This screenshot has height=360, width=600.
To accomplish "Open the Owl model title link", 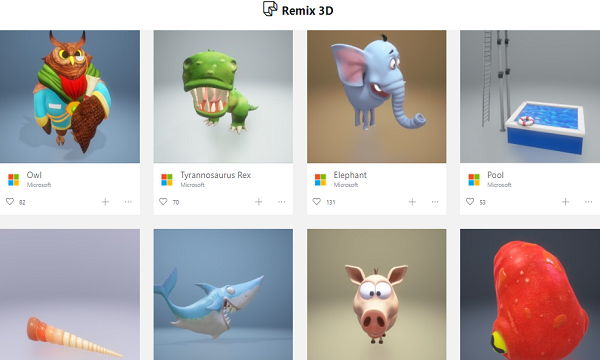I will (x=34, y=175).
